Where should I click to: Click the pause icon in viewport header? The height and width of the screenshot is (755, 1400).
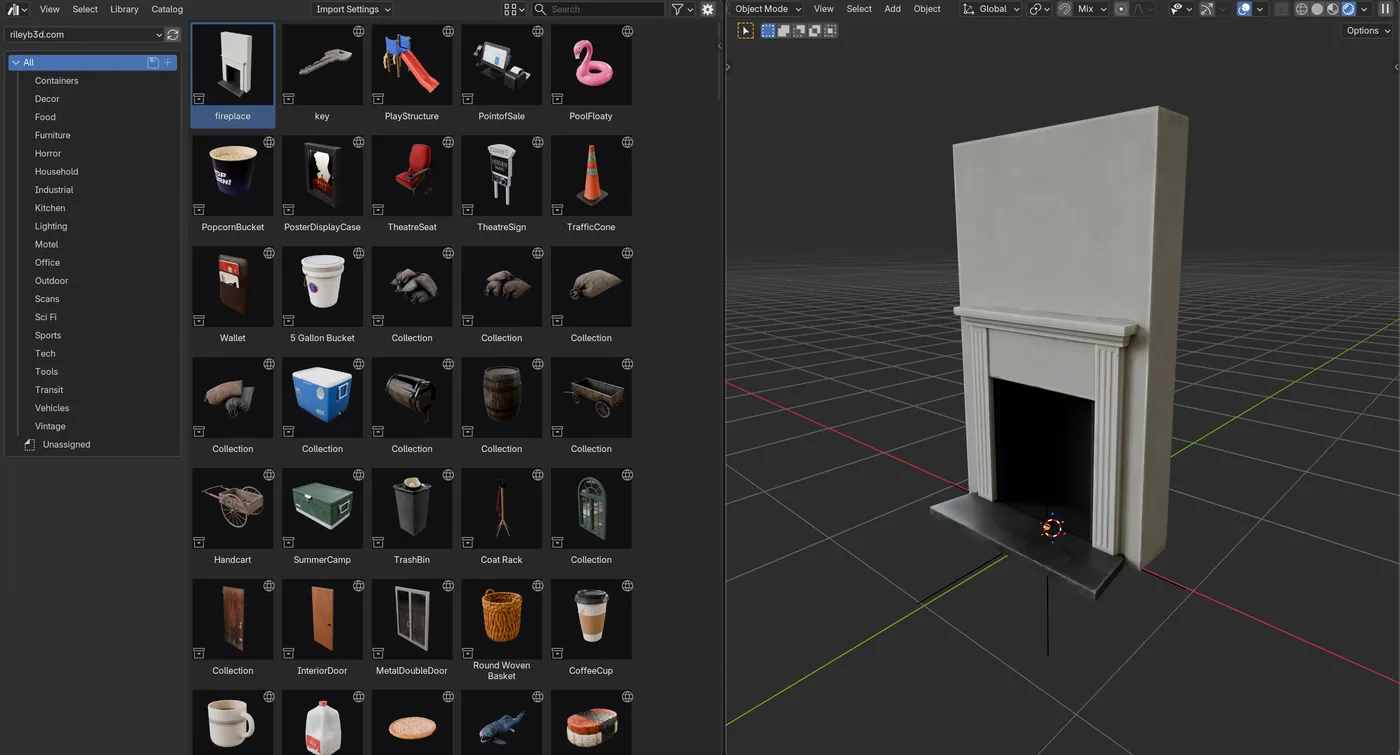[x=1386, y=9]
